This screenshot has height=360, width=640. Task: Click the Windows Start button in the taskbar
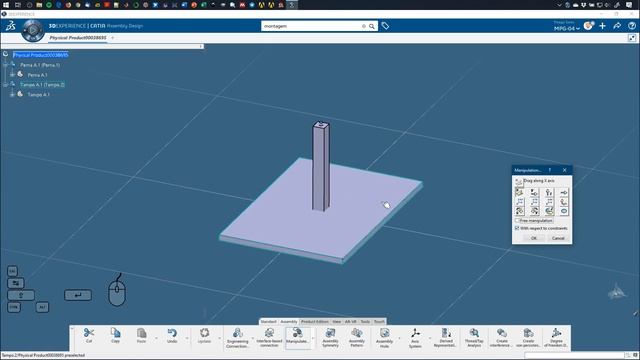[6, 5]
